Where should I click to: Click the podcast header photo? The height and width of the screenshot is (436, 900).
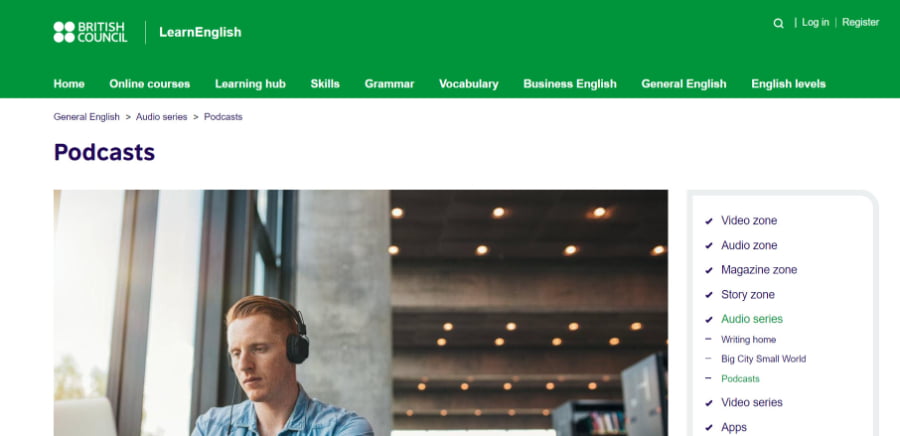[x=360, y=313]
